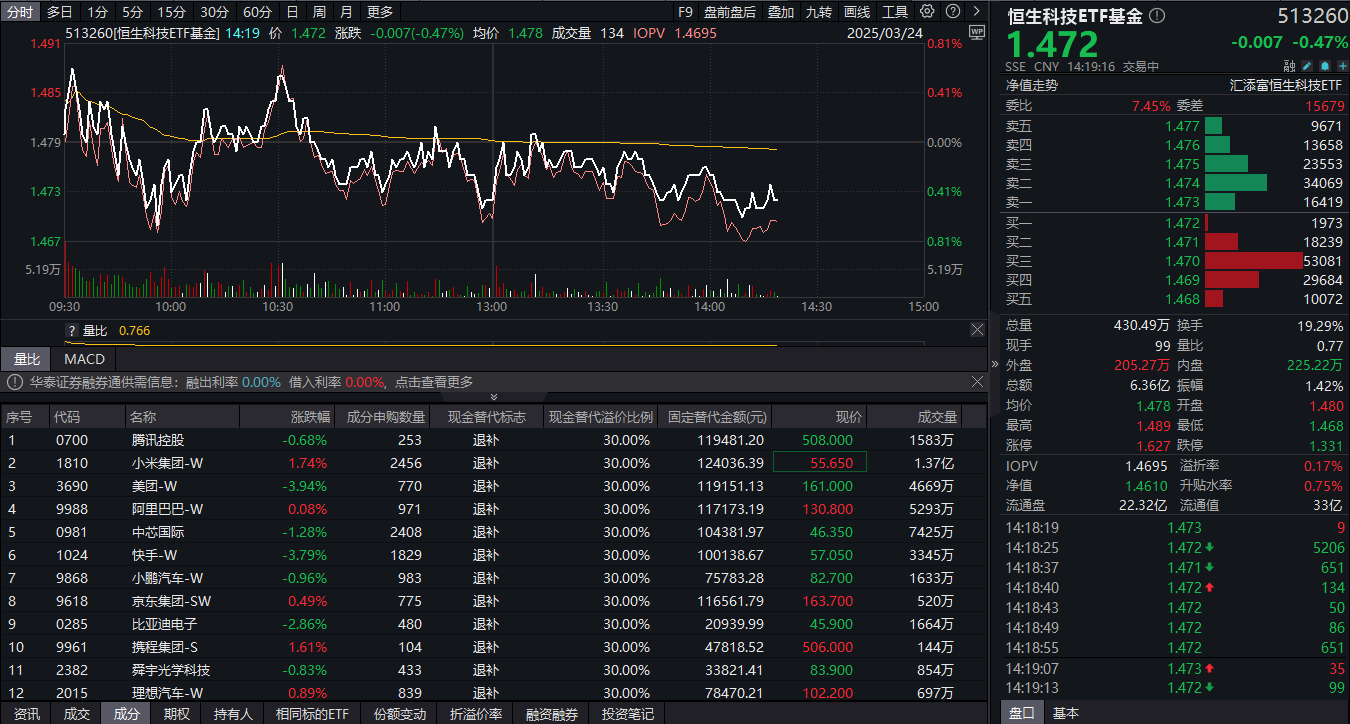Click the pencil note icon near fund price
This screenshot has height=724, width=1350.
click(1307, 65)
